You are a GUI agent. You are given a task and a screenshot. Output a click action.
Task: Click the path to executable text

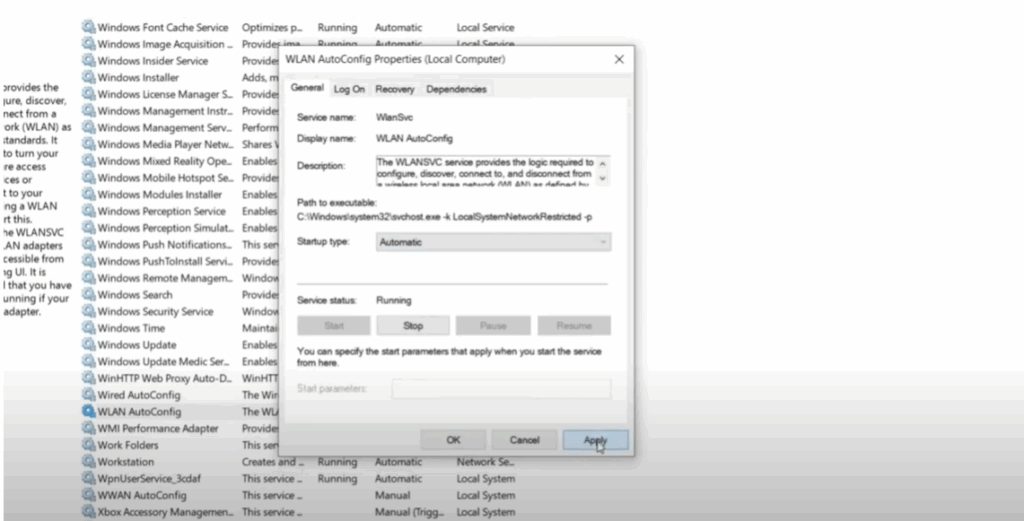pos(445,217)
